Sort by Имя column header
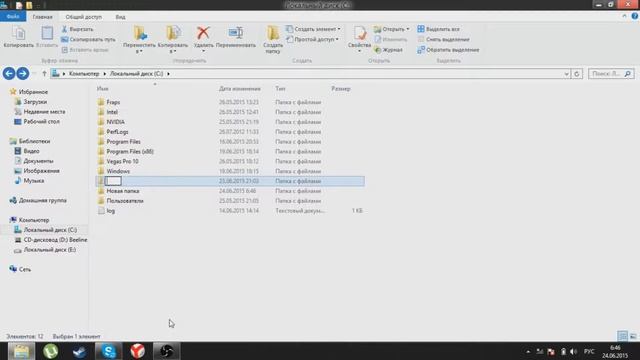 click(x=102, y=89)
